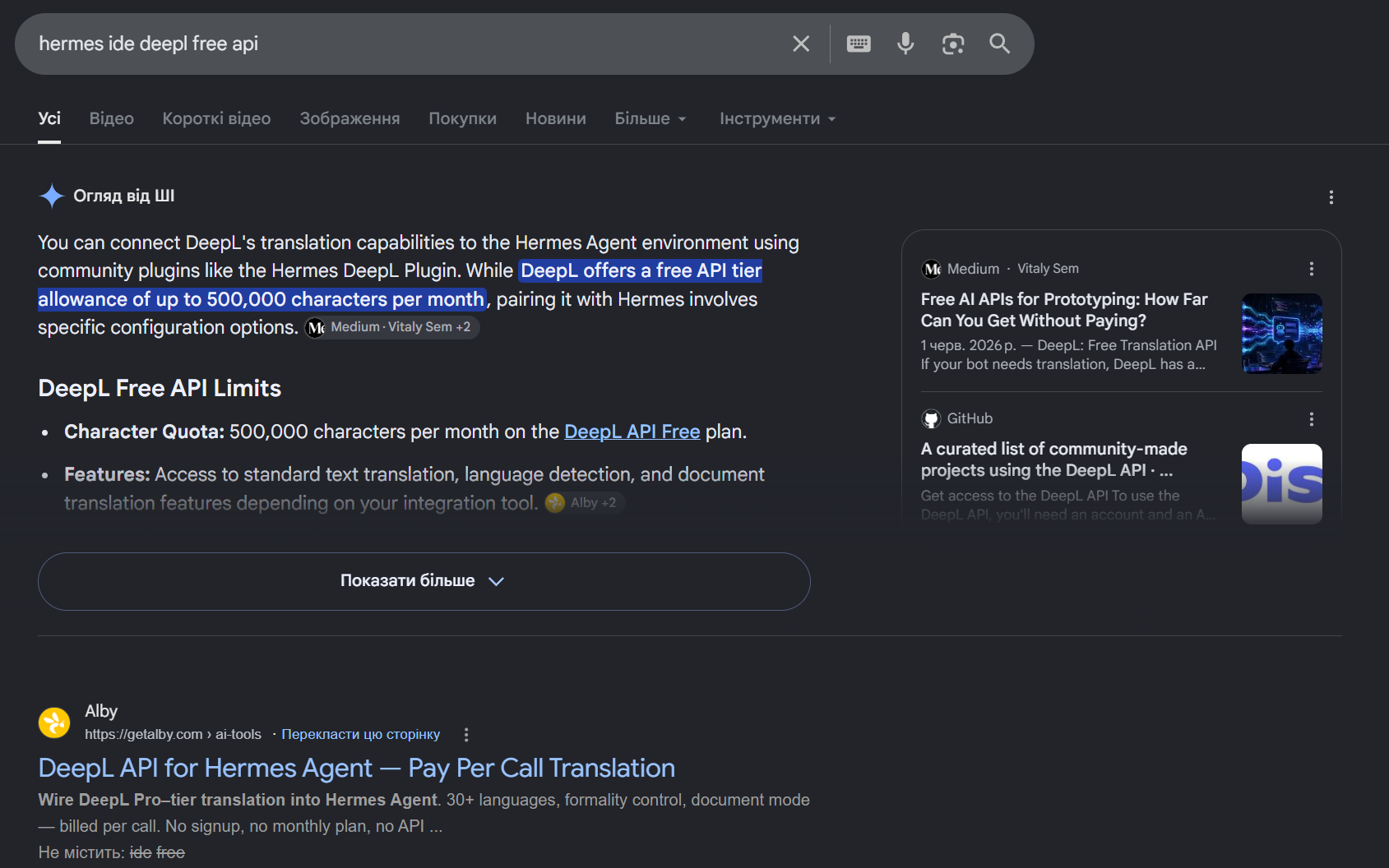Switch to the 'Відео' tab
Screen dimensions: 1389x868
(x=112, y=118)
